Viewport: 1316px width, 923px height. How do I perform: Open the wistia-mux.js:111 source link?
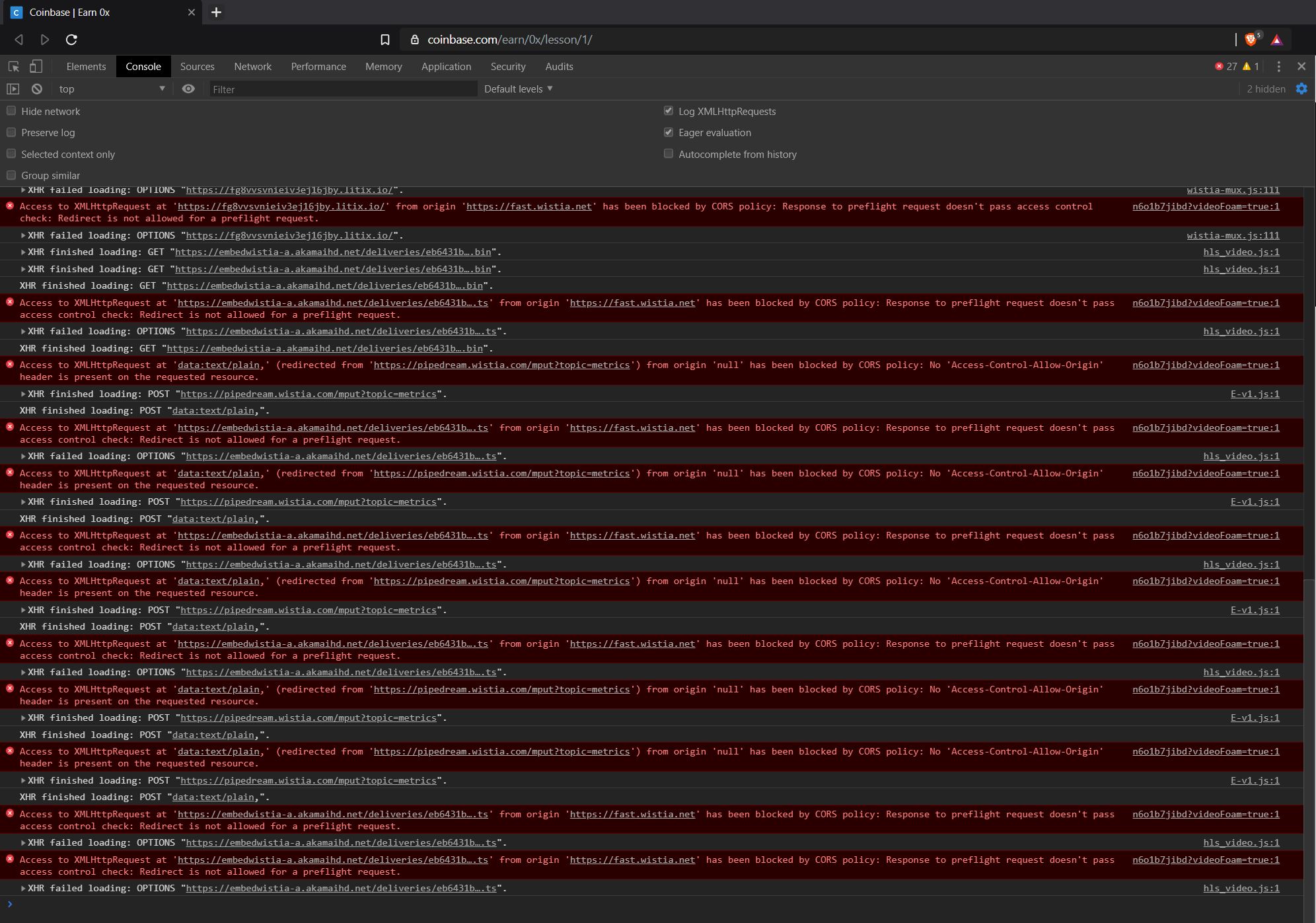pyautogui.click(x=1233, y=235)
